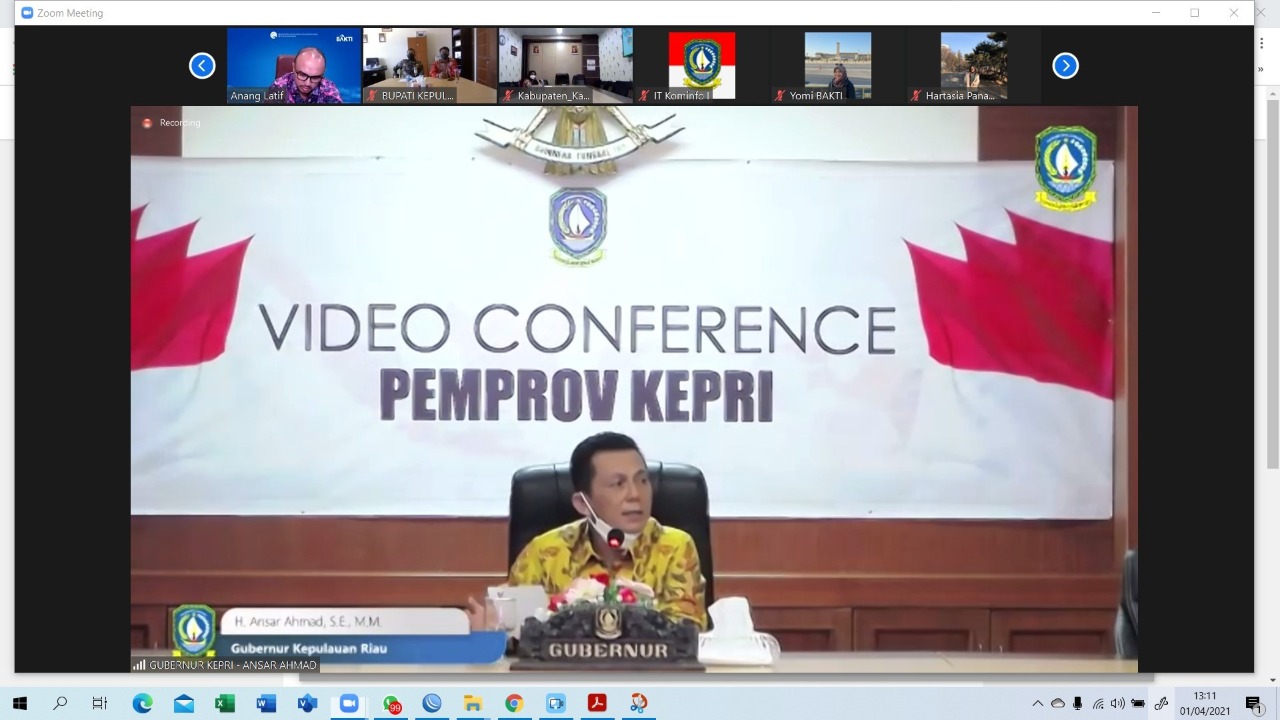Open Microsoft Excel from the taskbar
The width and height of the screenshot is (1280, 720).
pos(222,704)
